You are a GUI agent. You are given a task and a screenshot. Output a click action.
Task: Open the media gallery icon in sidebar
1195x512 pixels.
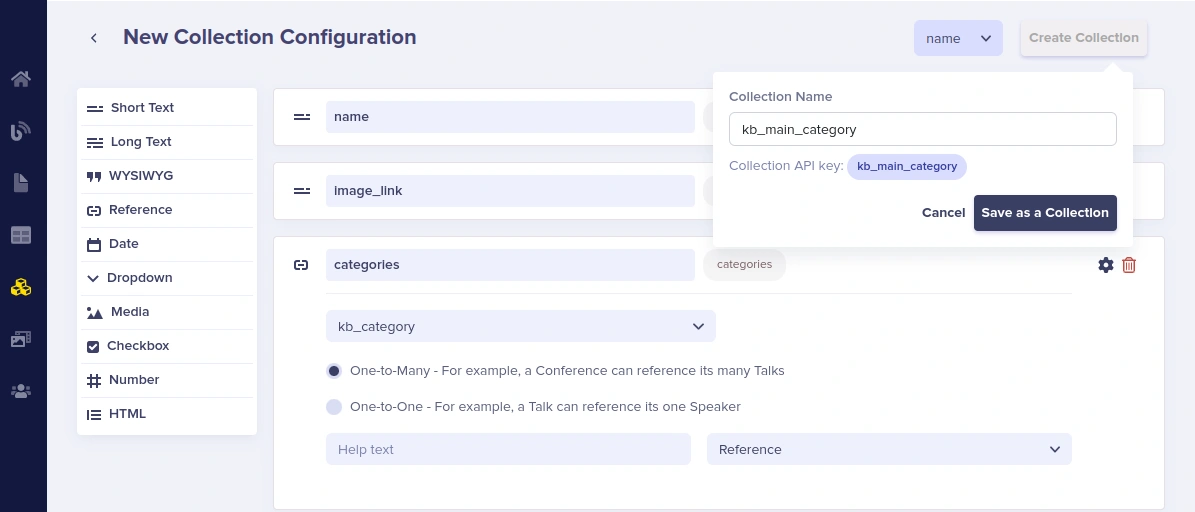pyautogui.click(x=21, y=340)
